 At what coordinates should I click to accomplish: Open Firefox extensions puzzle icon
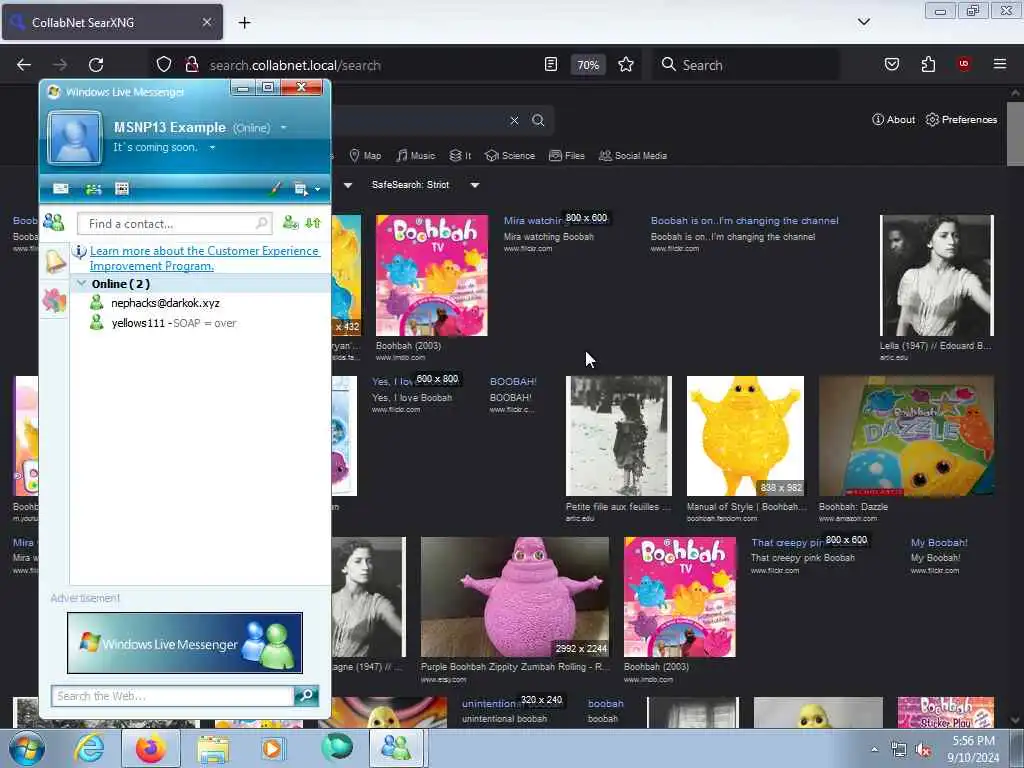tap(928, 64)
